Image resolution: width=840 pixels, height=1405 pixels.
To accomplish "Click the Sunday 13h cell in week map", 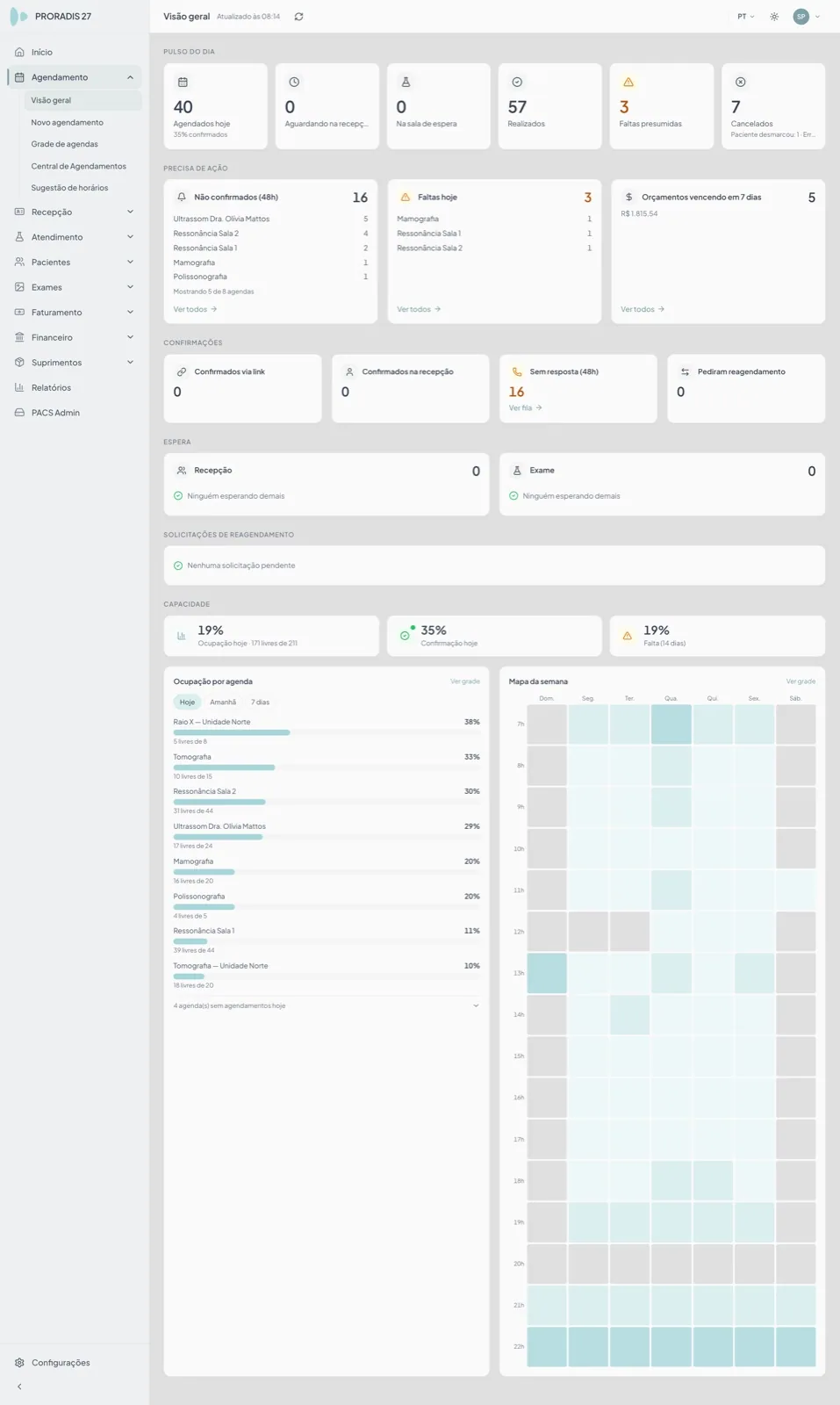I will pyautogui.click(x=547, y=973).
